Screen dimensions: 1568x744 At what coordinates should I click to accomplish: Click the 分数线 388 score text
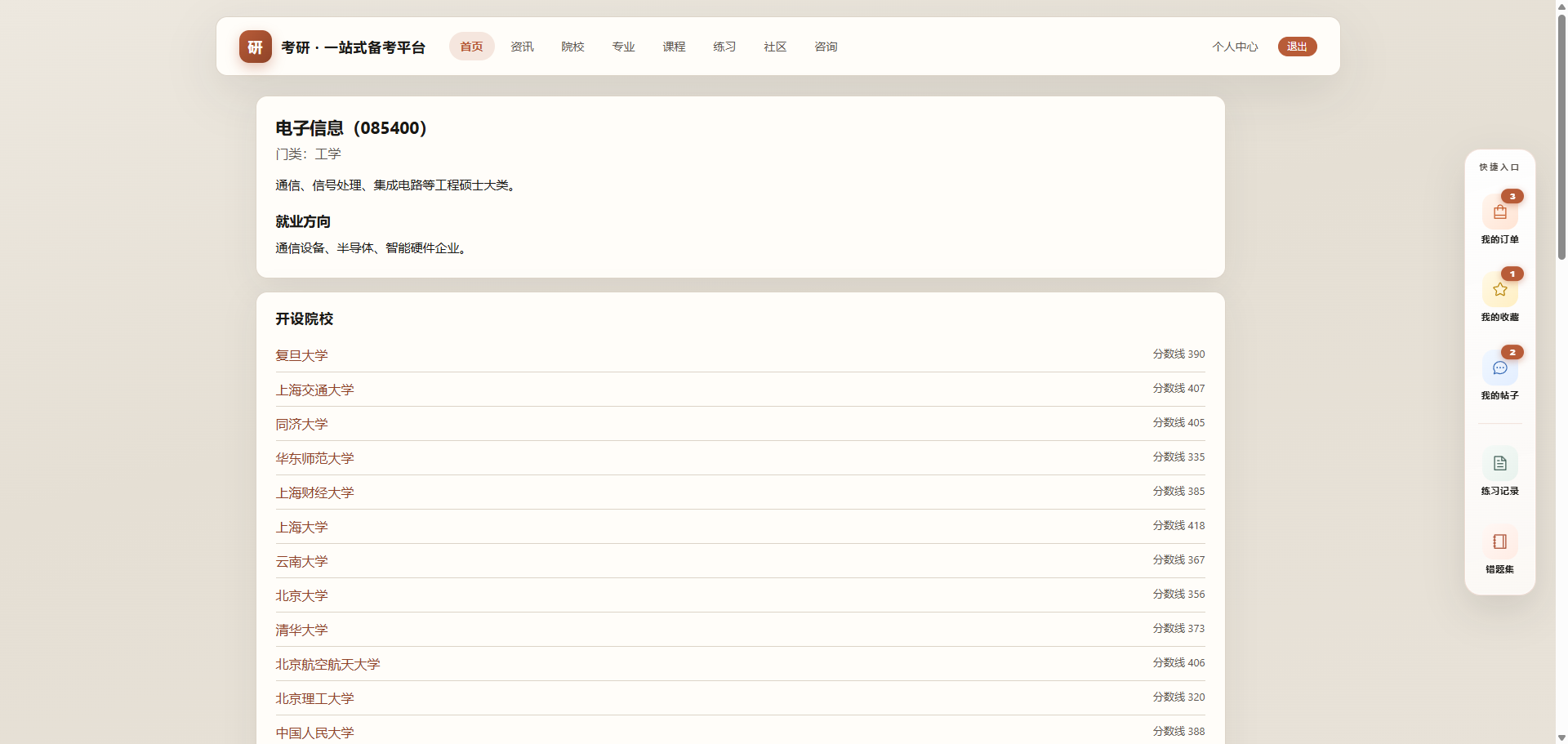click(1178, 731)
